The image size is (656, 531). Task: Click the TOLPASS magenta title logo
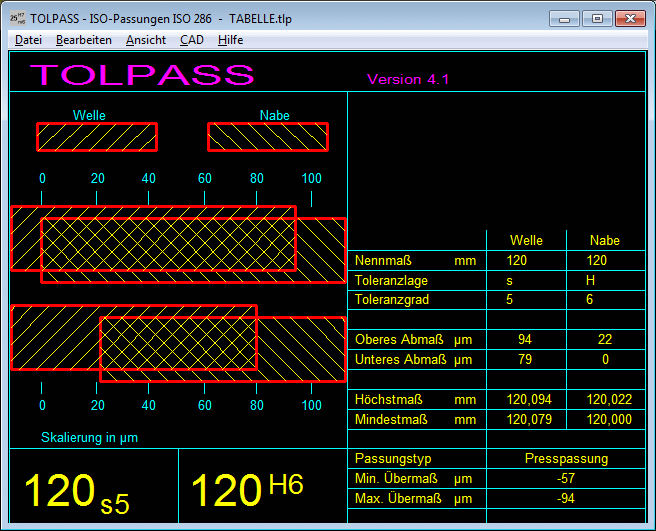coord(142,75)
